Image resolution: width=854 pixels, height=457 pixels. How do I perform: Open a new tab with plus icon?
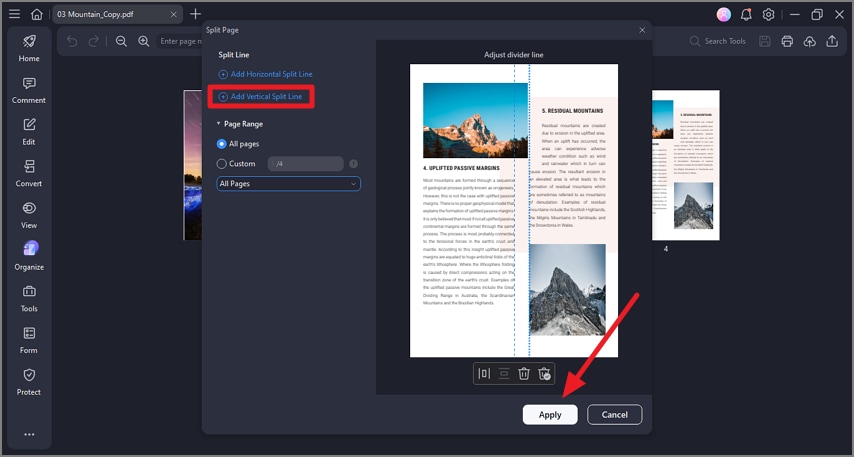point(195,14)
